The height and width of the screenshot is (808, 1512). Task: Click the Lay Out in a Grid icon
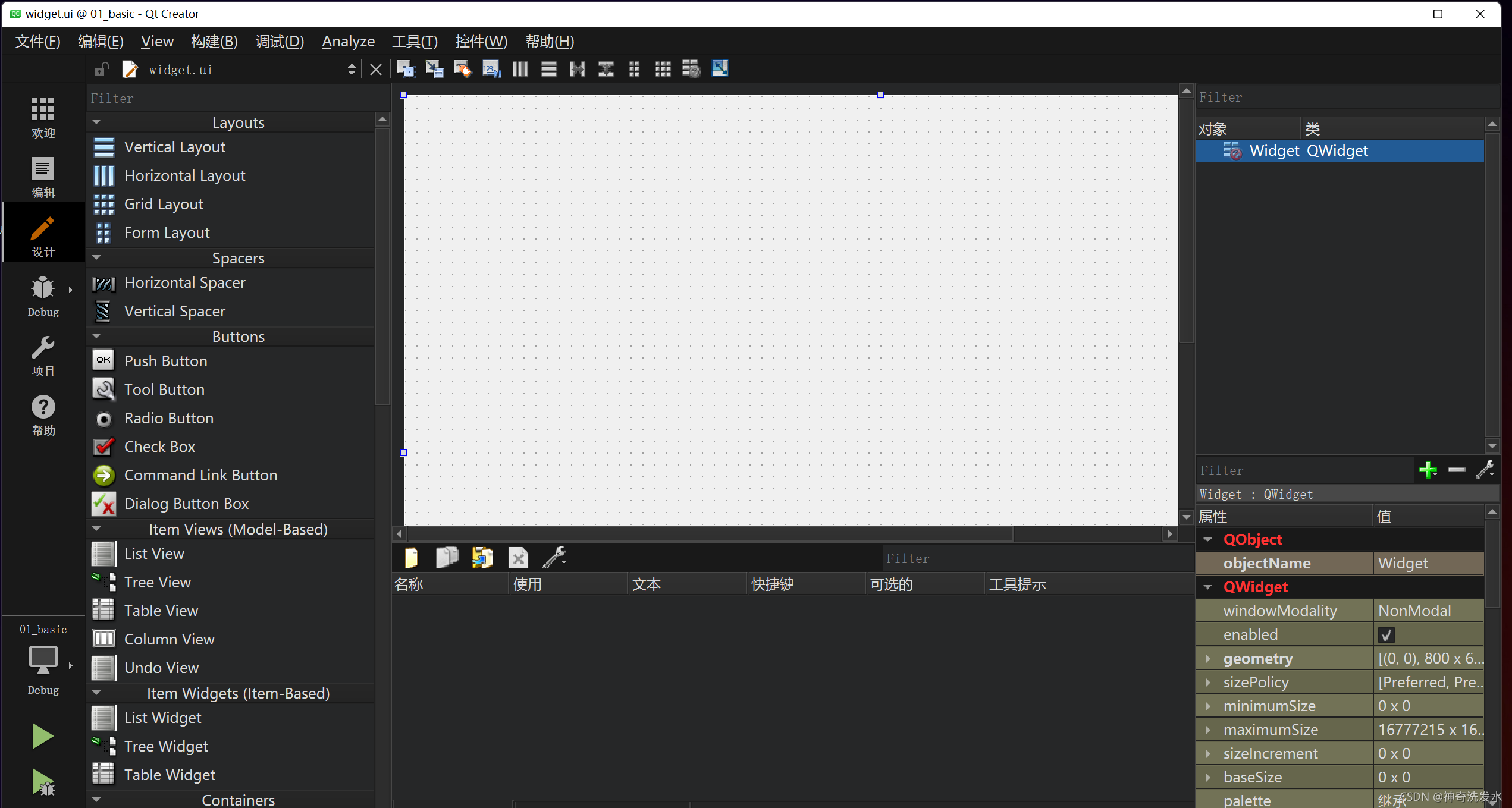coord(663,69)
